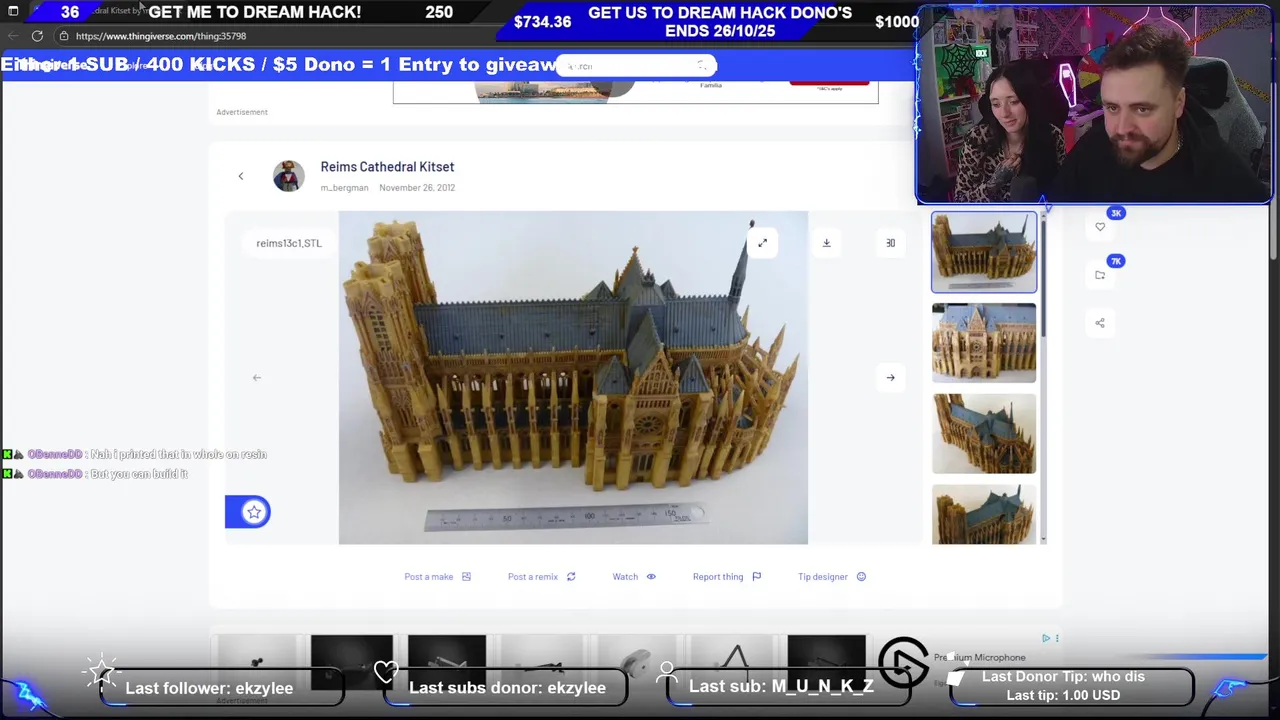
Task: Click the site info icon beside the URL
Action: tap(64, 36)
